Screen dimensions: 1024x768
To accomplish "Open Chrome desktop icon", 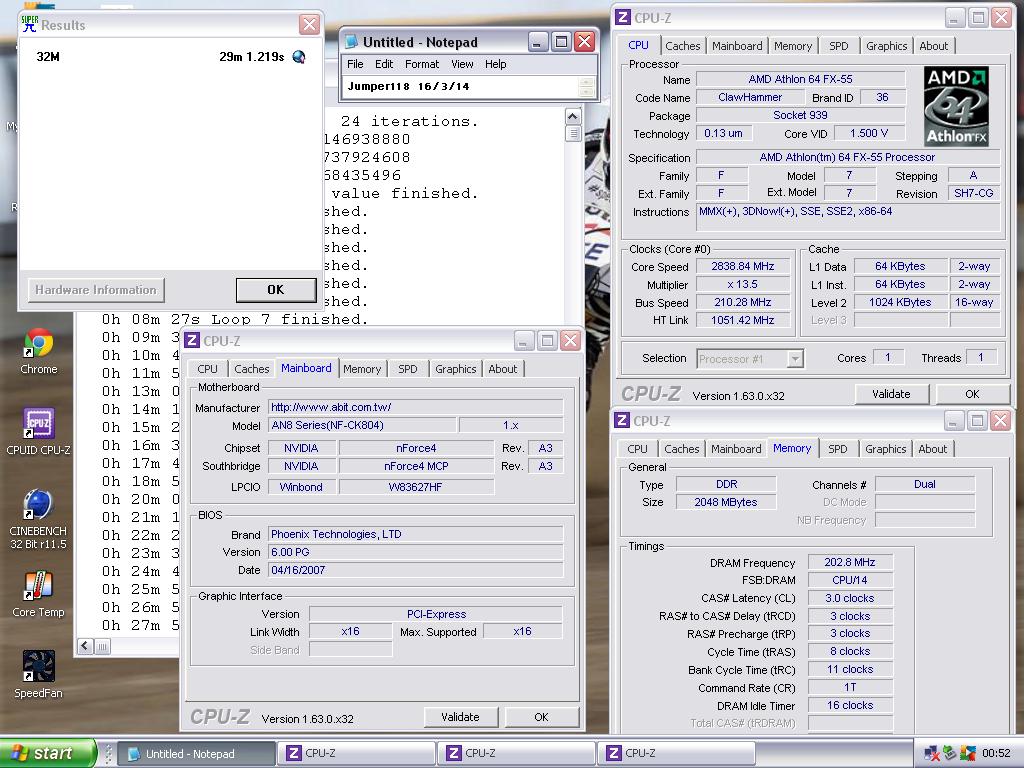I will click(39, 352).
